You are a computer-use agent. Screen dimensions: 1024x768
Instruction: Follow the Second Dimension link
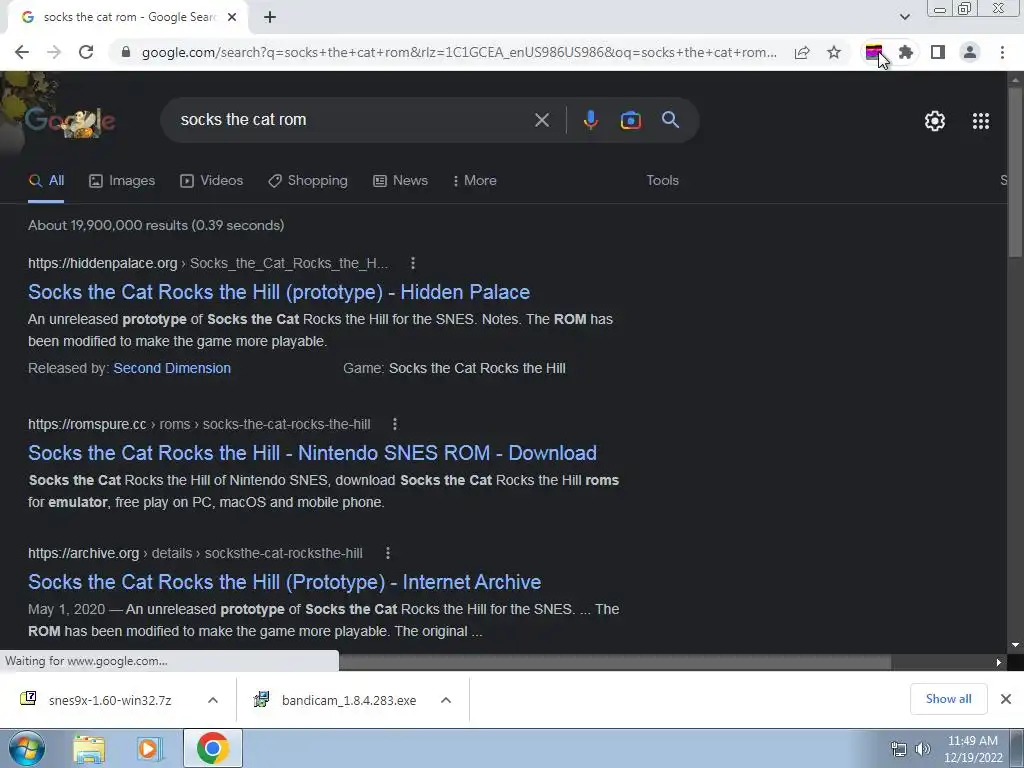click(x=172, y=368)
